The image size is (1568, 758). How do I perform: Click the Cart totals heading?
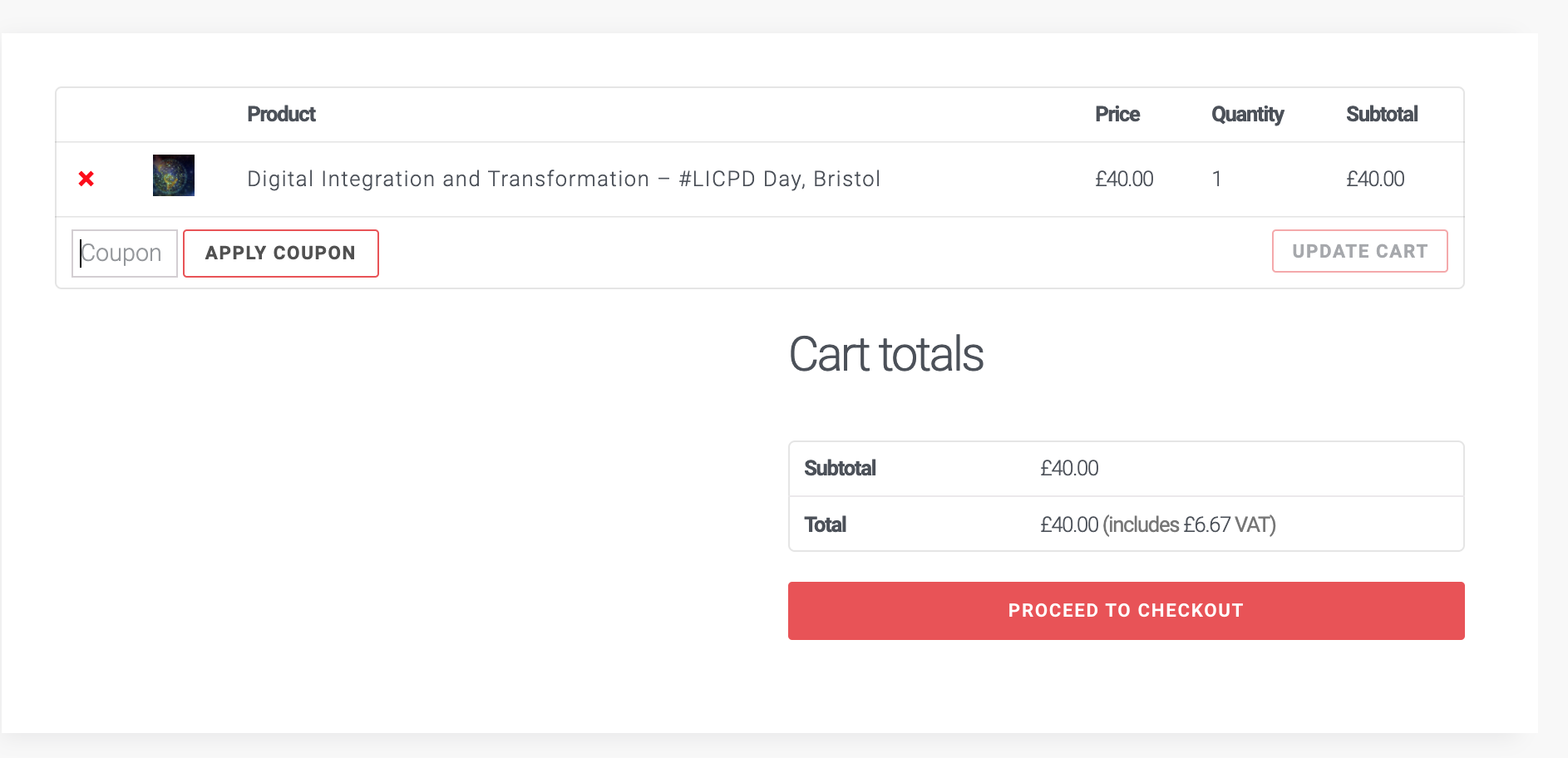pos(886,354)
